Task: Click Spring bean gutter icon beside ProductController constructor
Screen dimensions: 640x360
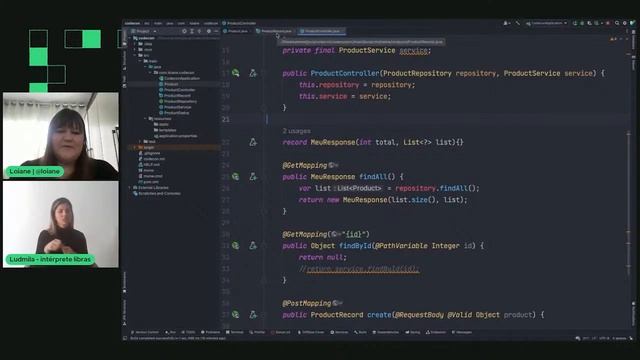Action: pyautogui.click(x=236, y=73)
